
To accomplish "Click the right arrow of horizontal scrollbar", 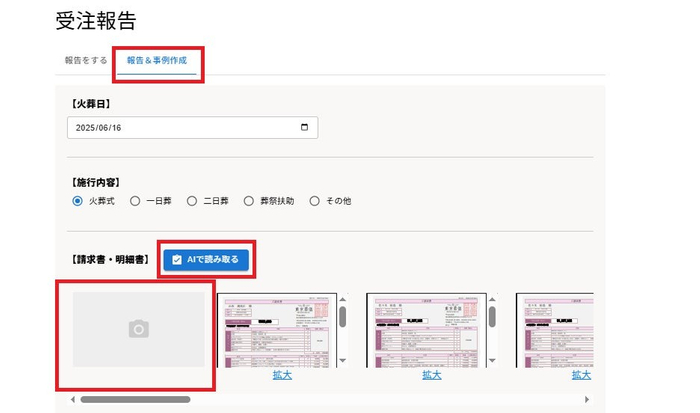I will [x=587, y=400].
